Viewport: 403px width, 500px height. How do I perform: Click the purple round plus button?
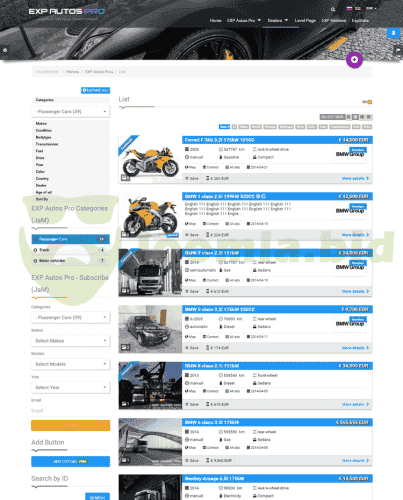pyautogui.click(x=354, y=60)
